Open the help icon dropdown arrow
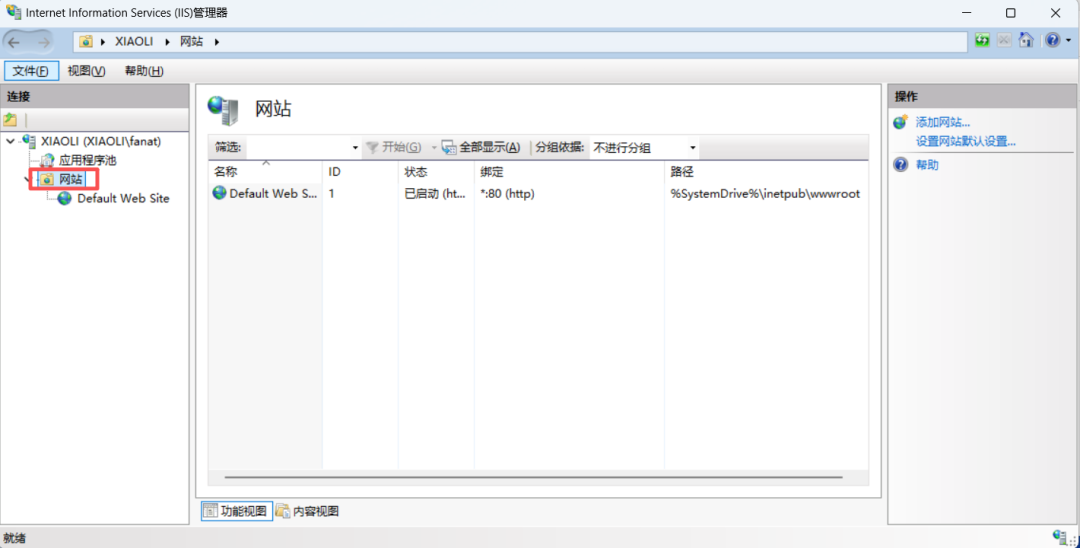1080x548 pixels. tap(1068, 41)
